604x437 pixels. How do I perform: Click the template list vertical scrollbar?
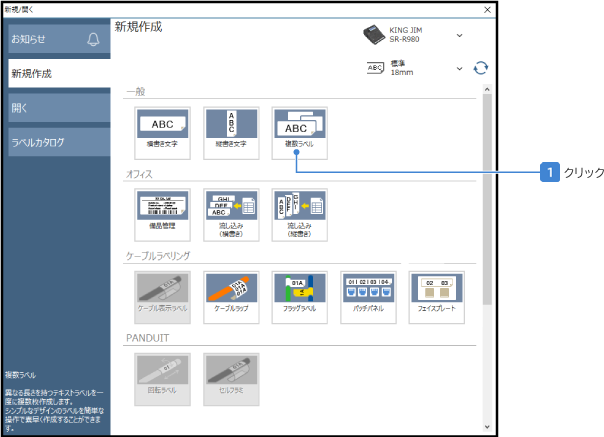pos(486,200)
